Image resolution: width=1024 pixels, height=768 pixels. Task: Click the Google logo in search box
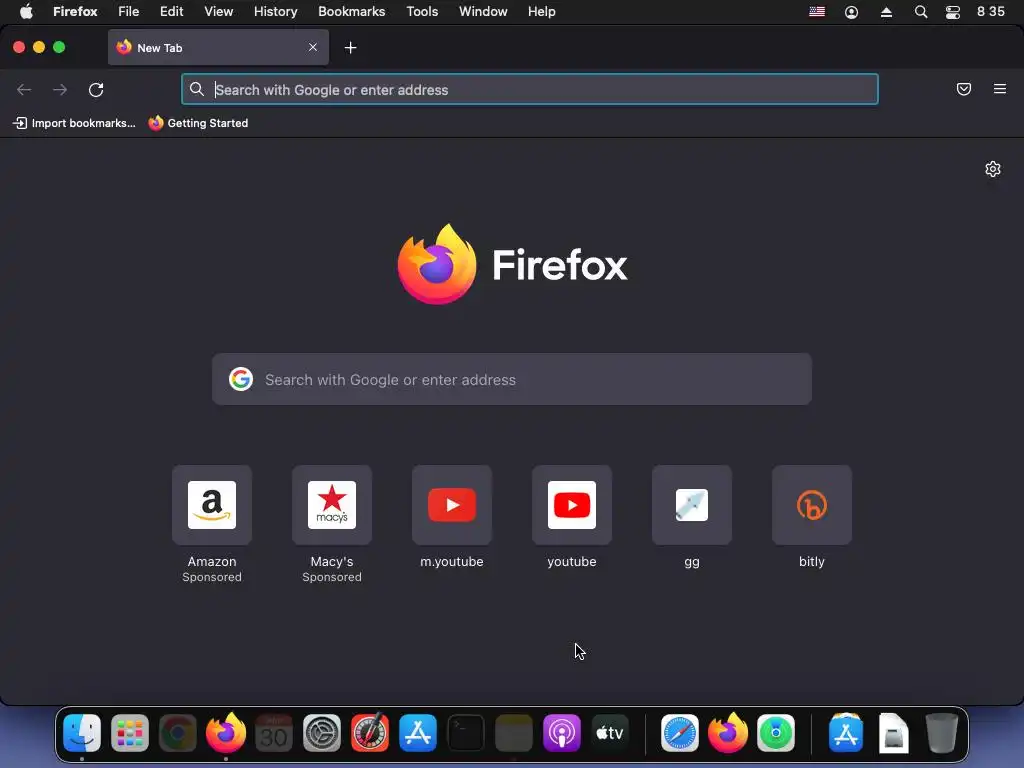pos(241,379)
